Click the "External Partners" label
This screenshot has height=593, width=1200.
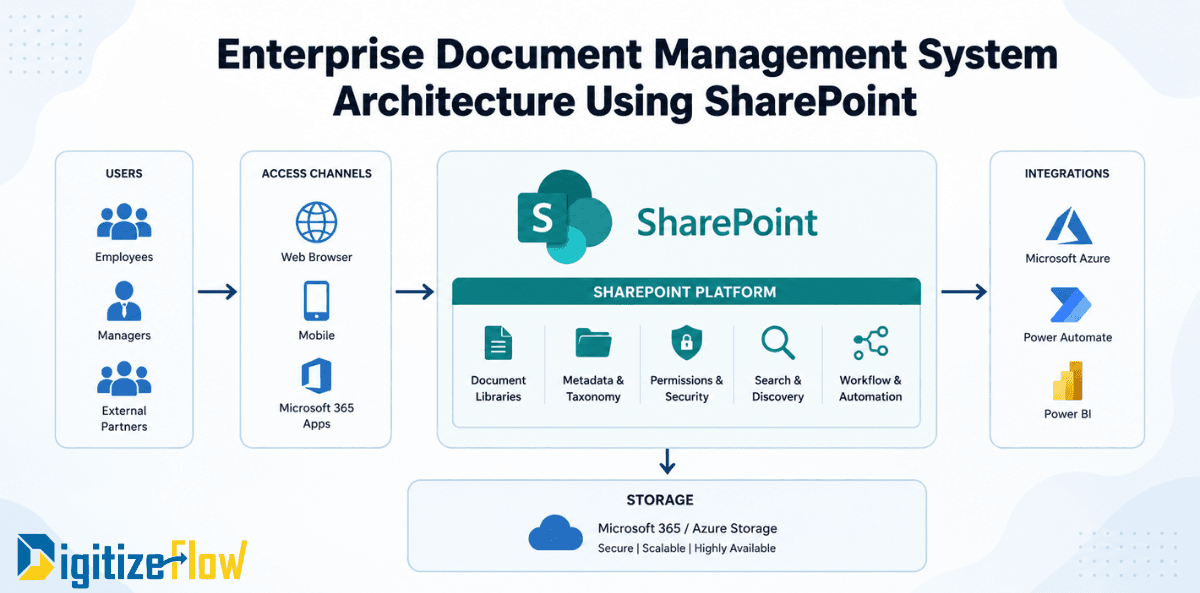click(x=124, y=419)
